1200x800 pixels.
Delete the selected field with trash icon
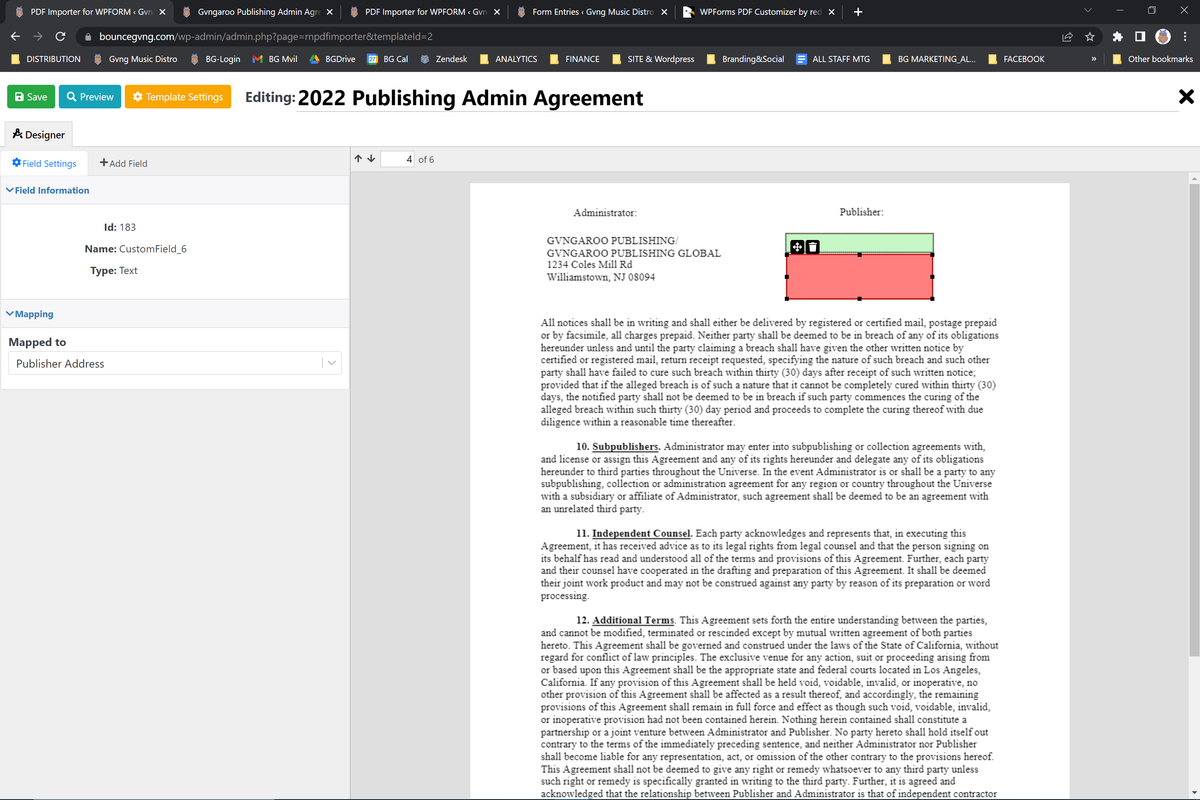(813, 247)
